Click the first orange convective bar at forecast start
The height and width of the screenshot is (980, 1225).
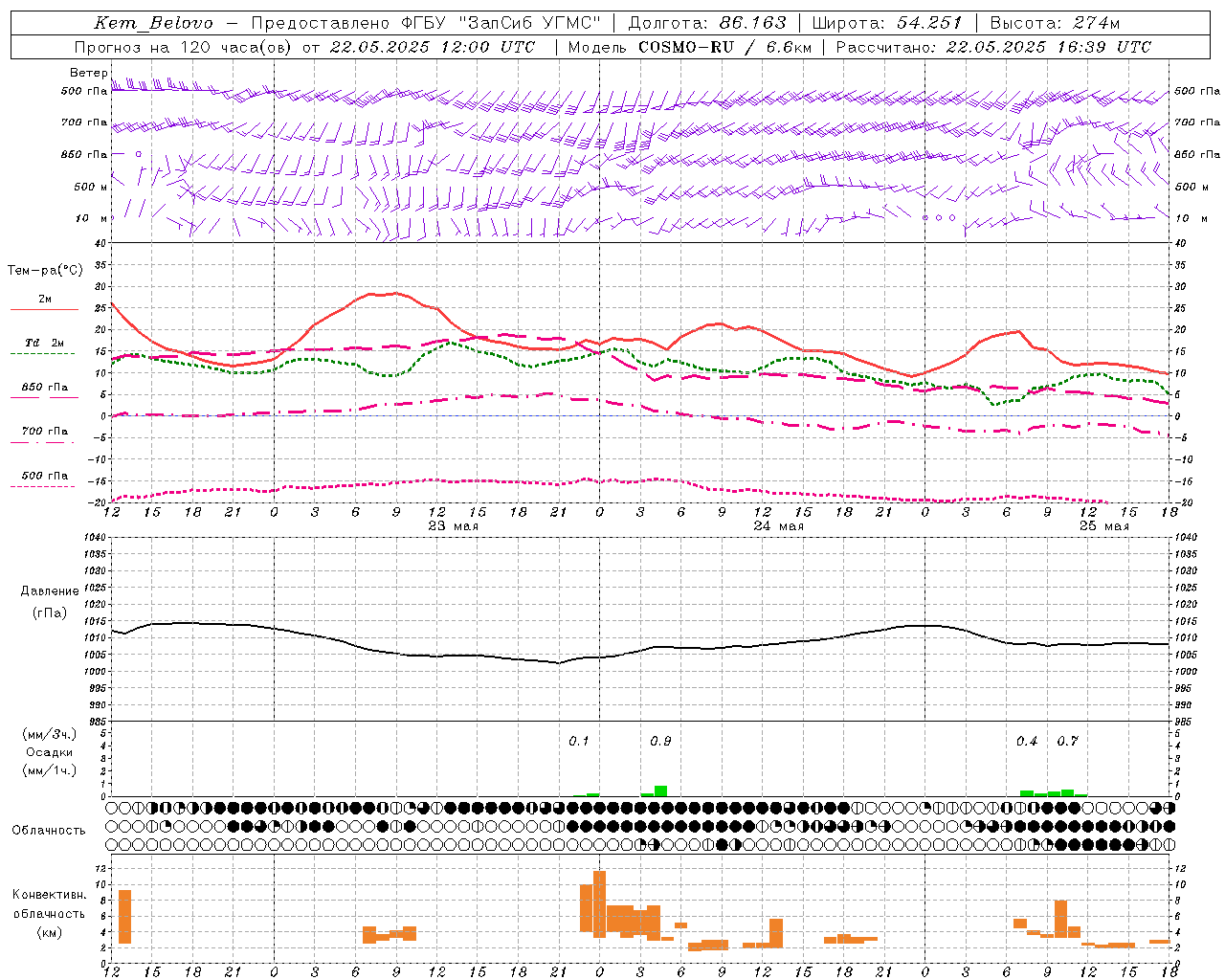coord(124,917)
